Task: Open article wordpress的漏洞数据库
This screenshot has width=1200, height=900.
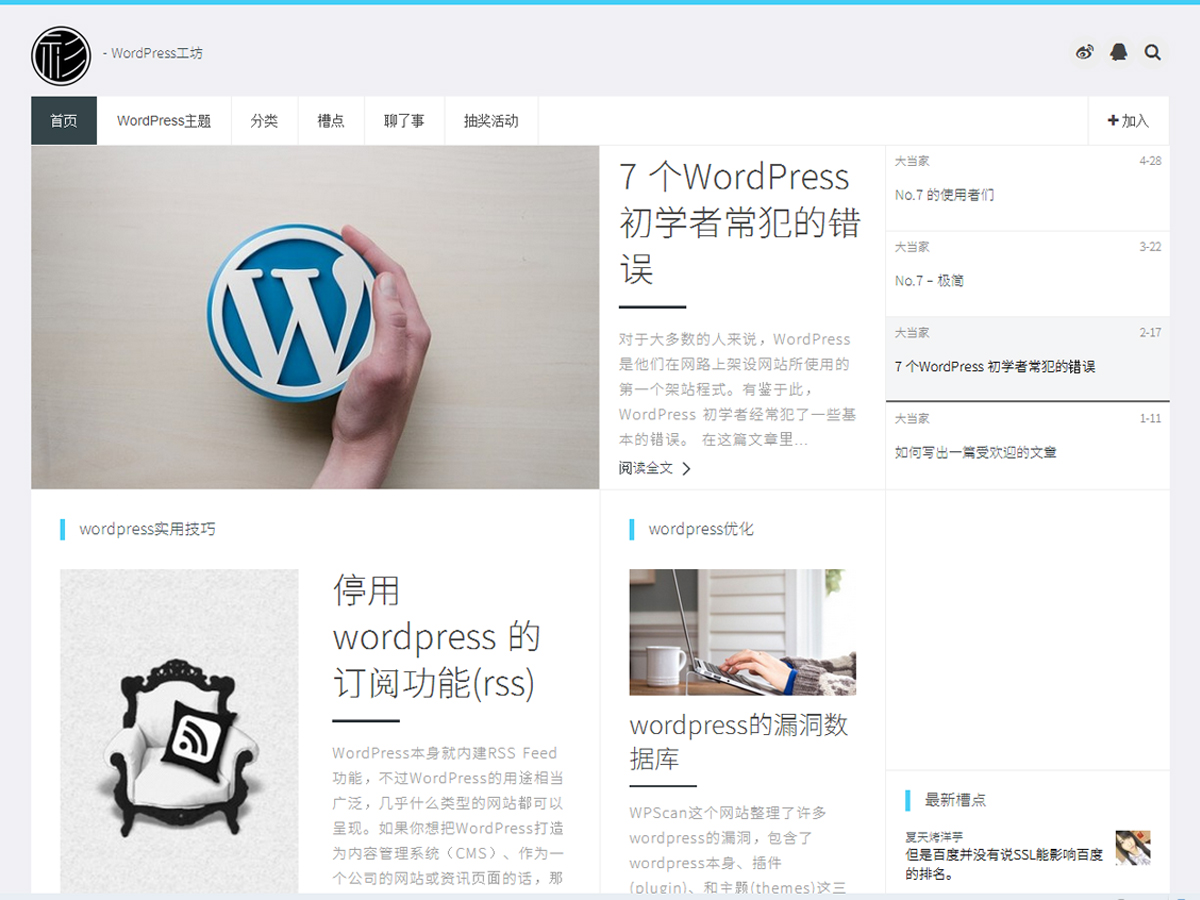Action: click(x=739, y=741)
